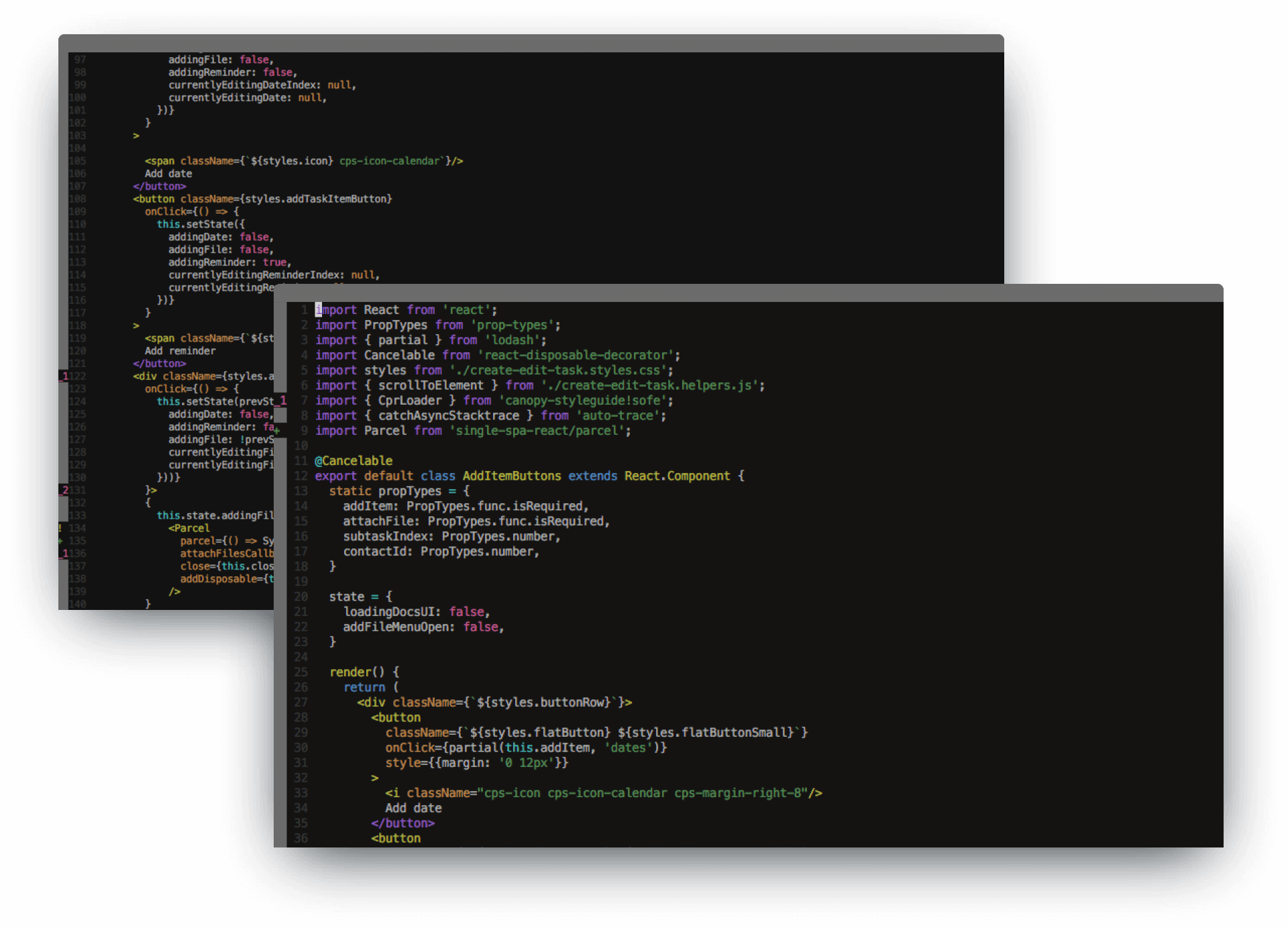1288x928 pixels.
Task: Select the import Cancelable from 'react-disposable-decorator' line
Action: (x=498, y=355)
